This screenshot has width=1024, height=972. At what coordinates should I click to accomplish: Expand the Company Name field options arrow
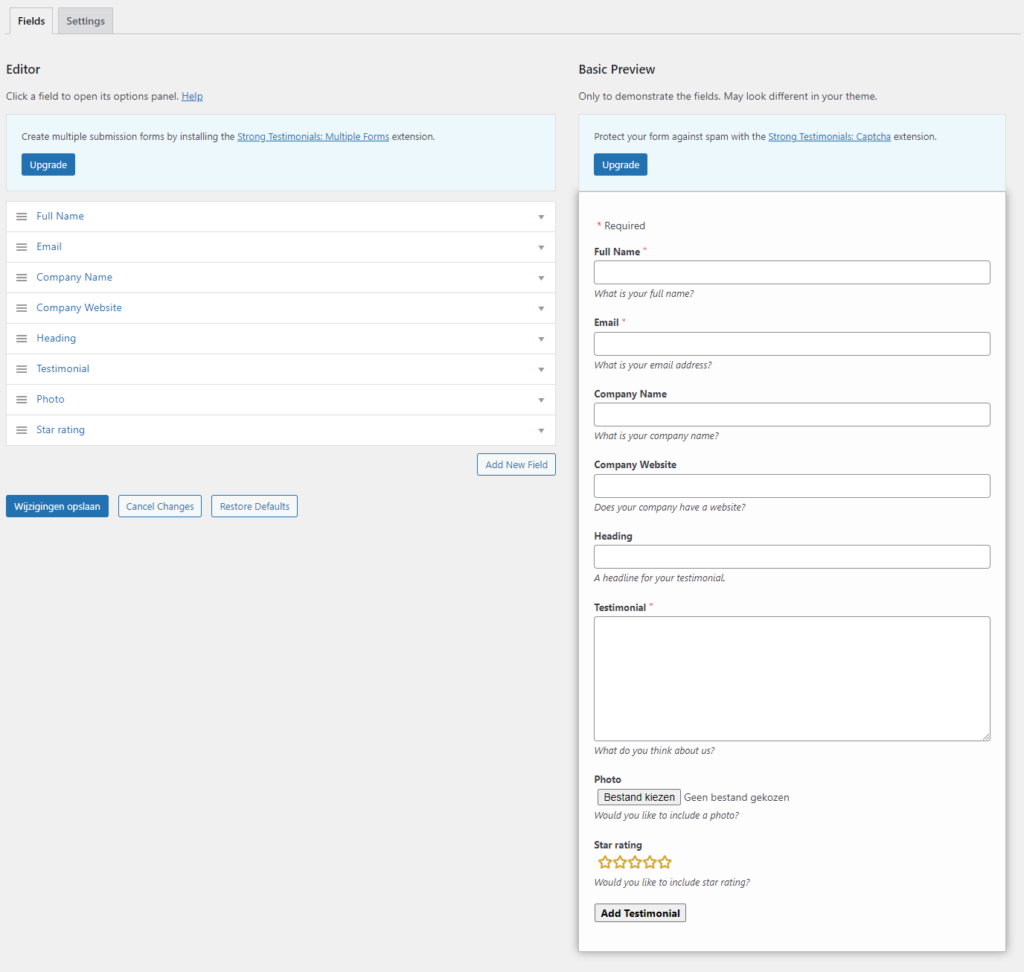541,278
